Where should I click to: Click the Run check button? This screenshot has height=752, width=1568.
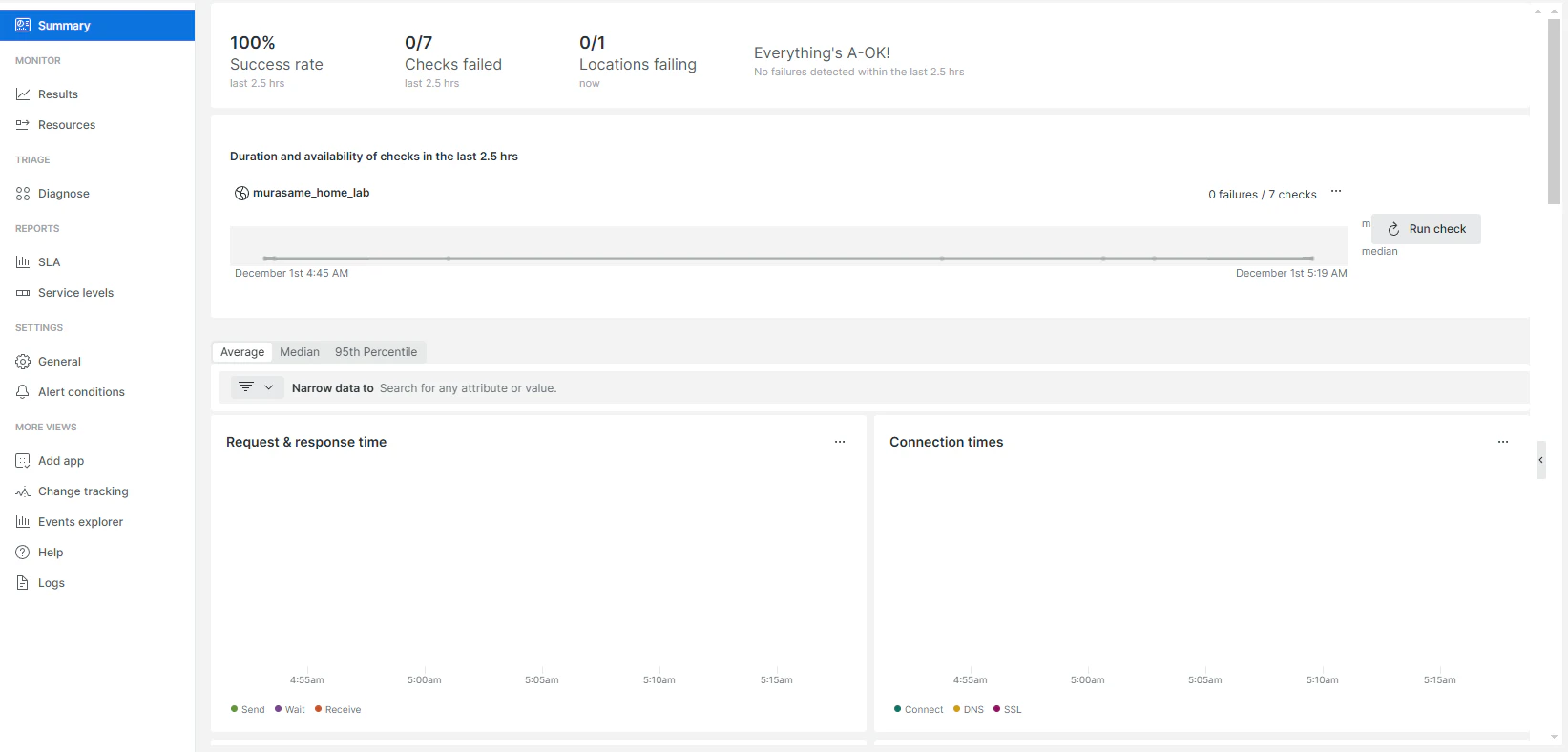[1426, 229]
